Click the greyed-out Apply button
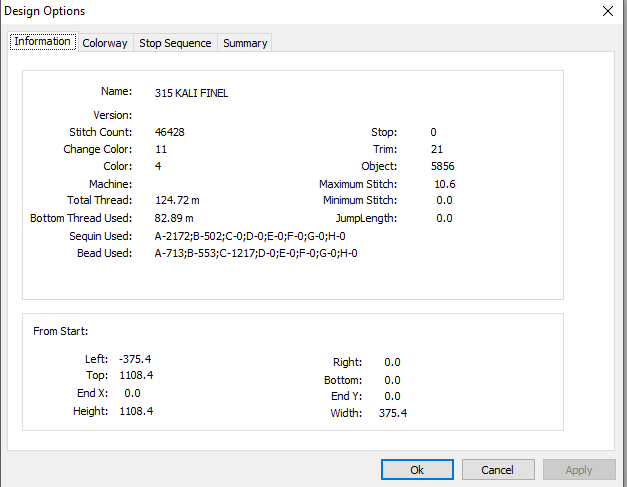This screenshot has width=627, height=487. point(579,469)
